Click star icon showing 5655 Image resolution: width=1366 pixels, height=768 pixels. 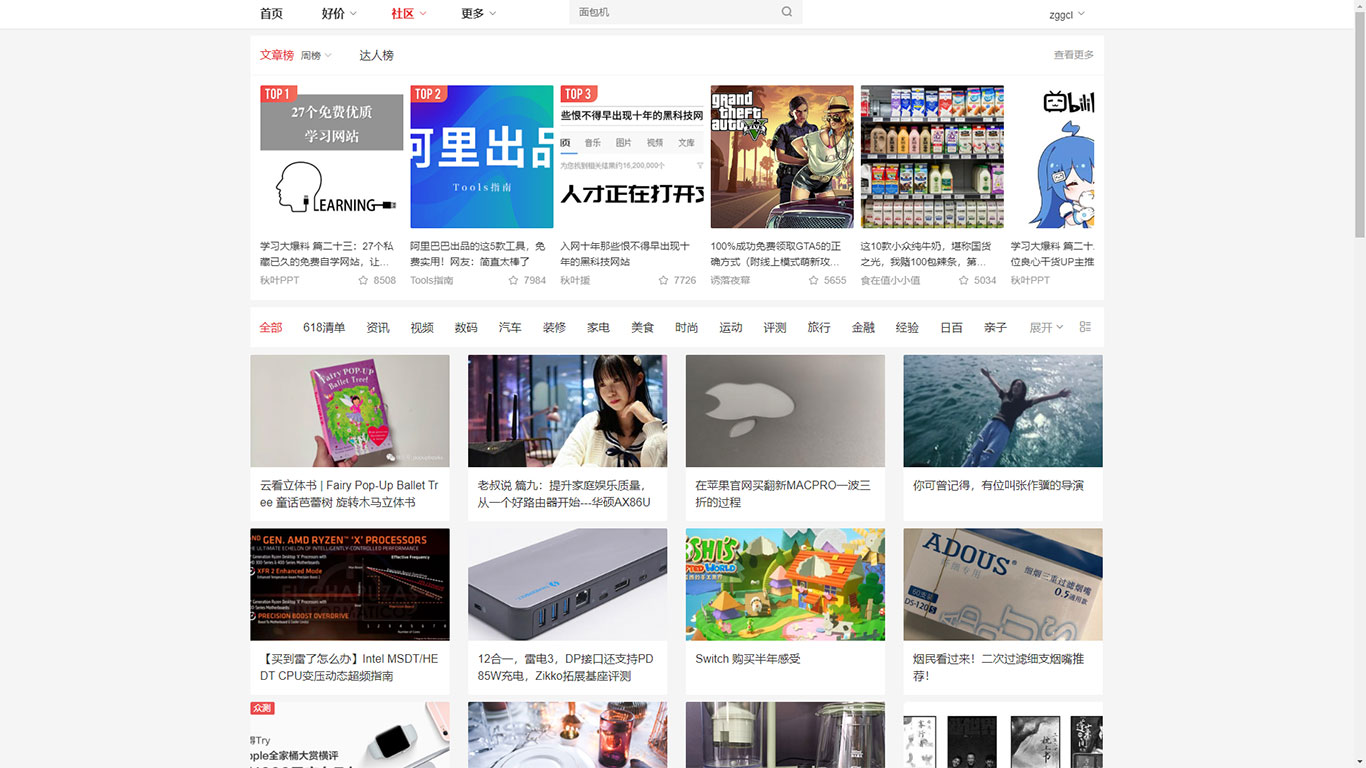tap(813, 281)
